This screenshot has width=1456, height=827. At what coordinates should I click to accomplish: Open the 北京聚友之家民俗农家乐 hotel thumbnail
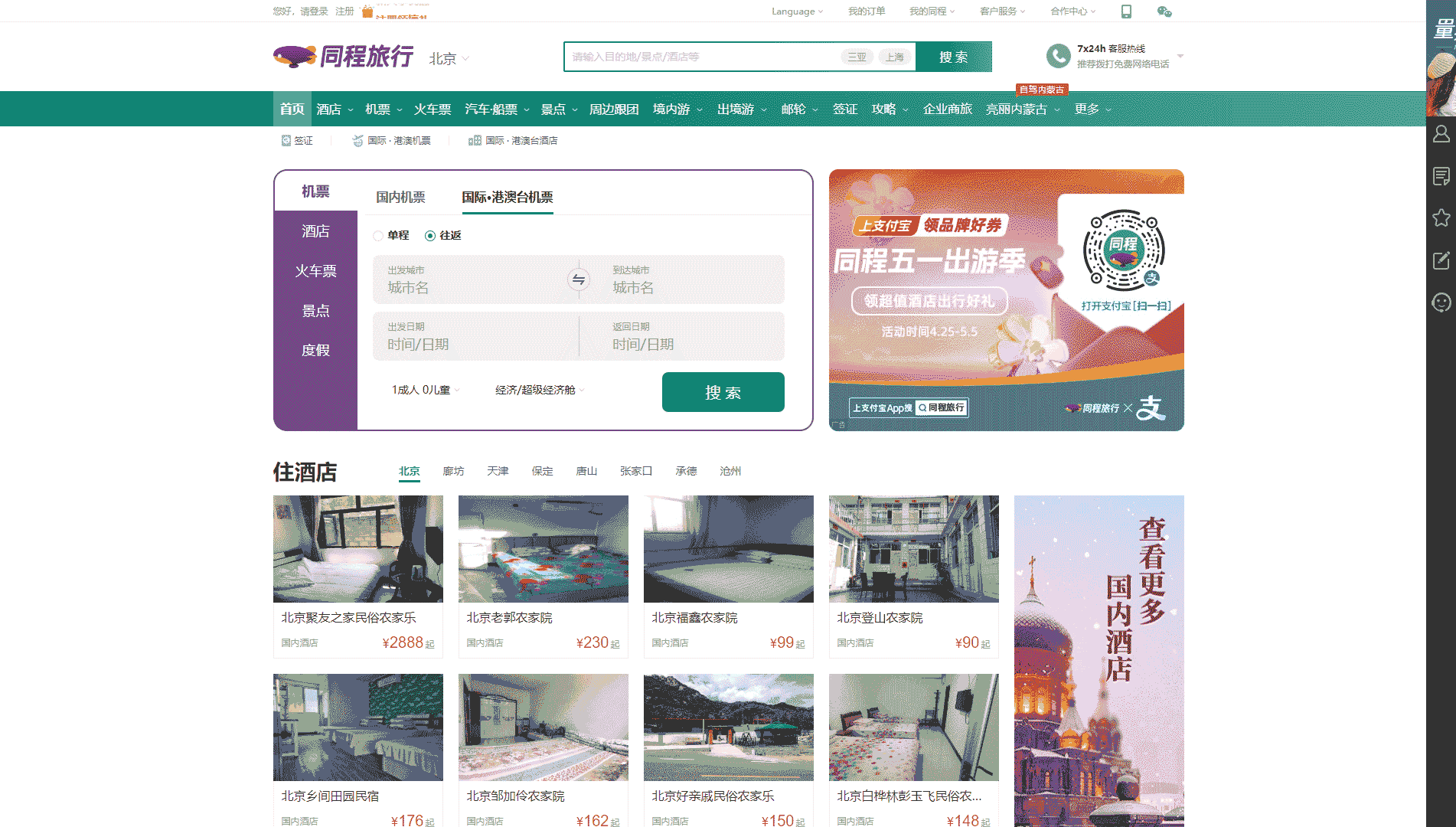pyautogui.click(x=358, y=549)
